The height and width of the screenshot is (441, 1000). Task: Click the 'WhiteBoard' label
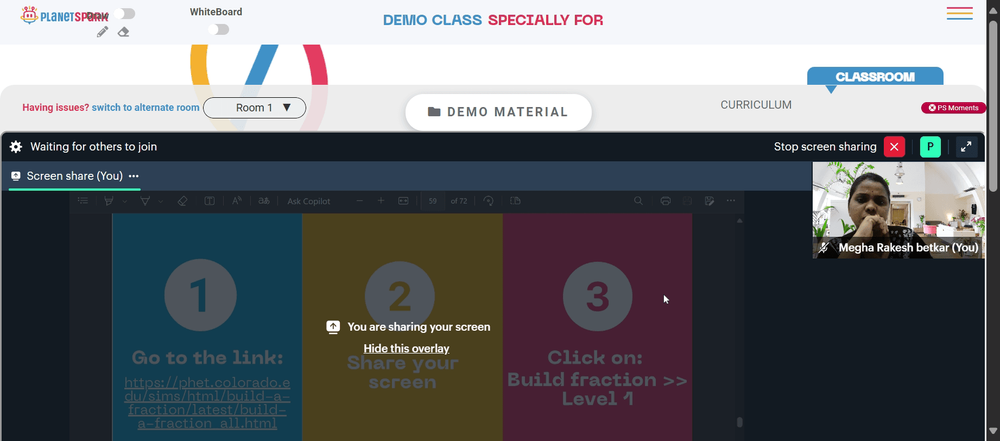point(216,11)
